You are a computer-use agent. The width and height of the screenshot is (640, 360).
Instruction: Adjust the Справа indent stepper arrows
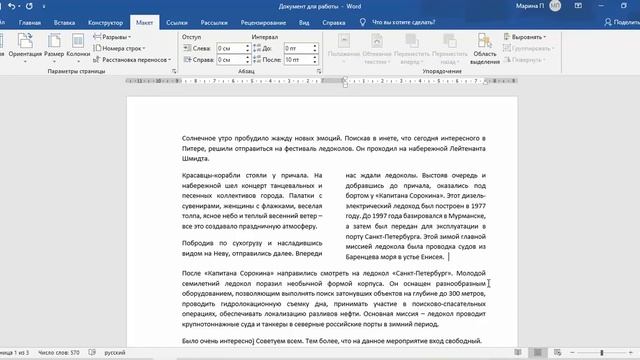click(x=247, y=60)
